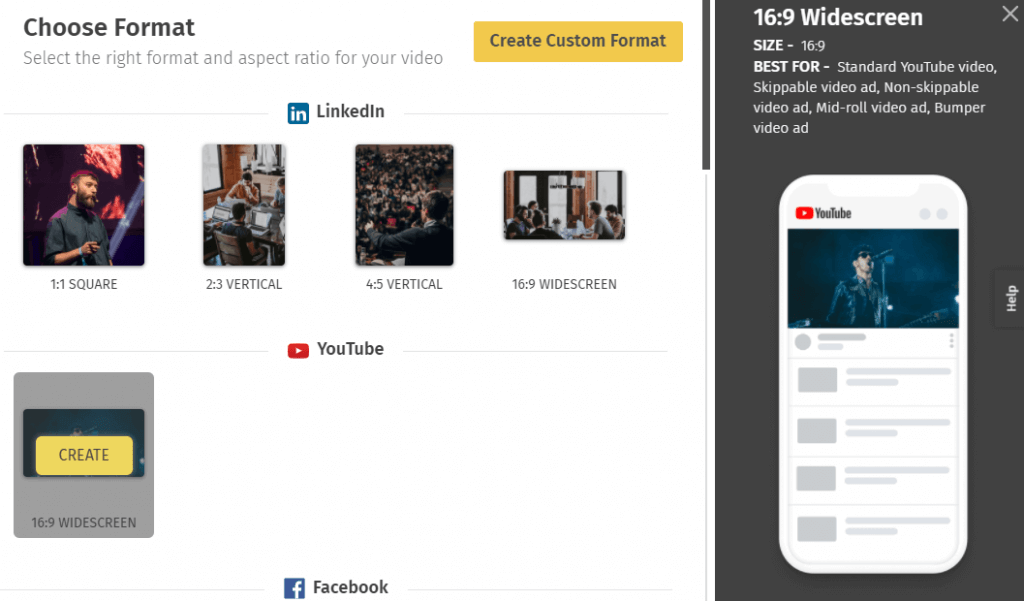Click the three-dot menu in phone preview
The image size is (1024, 601).
[x=951, y=340]
